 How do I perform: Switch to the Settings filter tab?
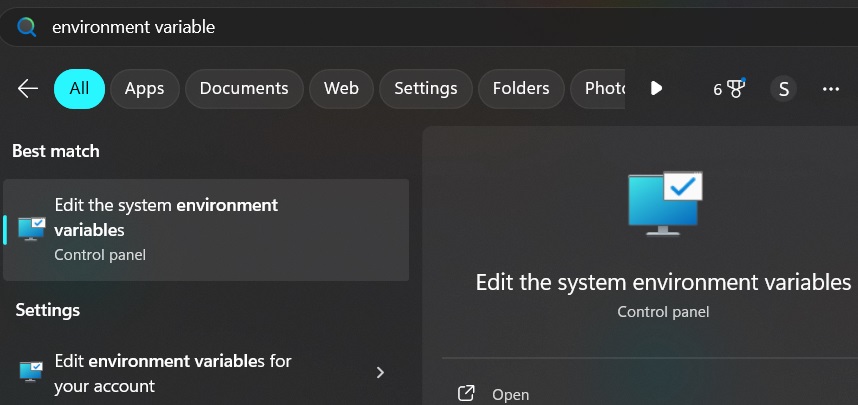425,88
